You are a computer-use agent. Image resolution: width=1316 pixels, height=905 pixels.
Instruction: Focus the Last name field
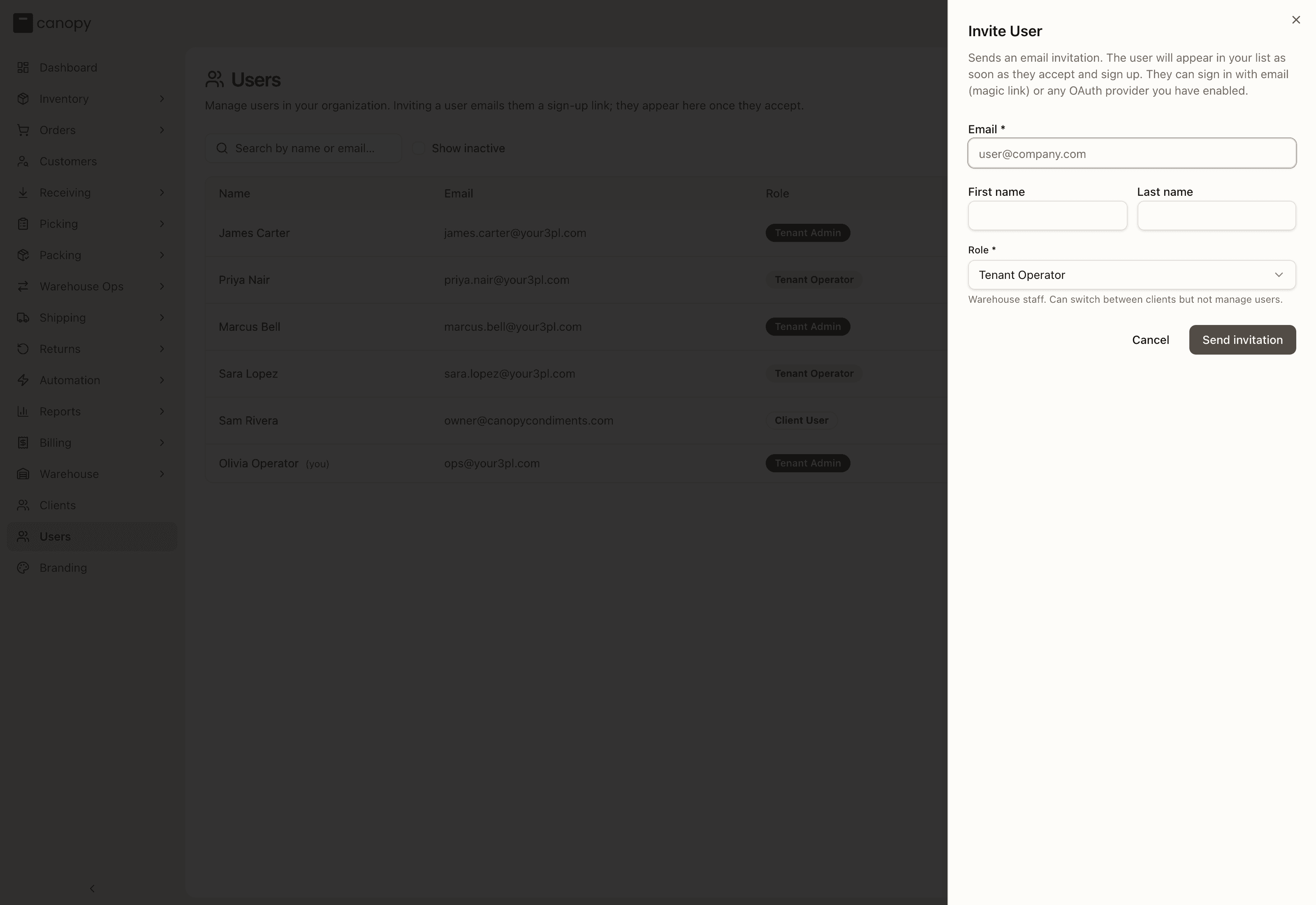pyautogui.click(x=1216, y=216)
